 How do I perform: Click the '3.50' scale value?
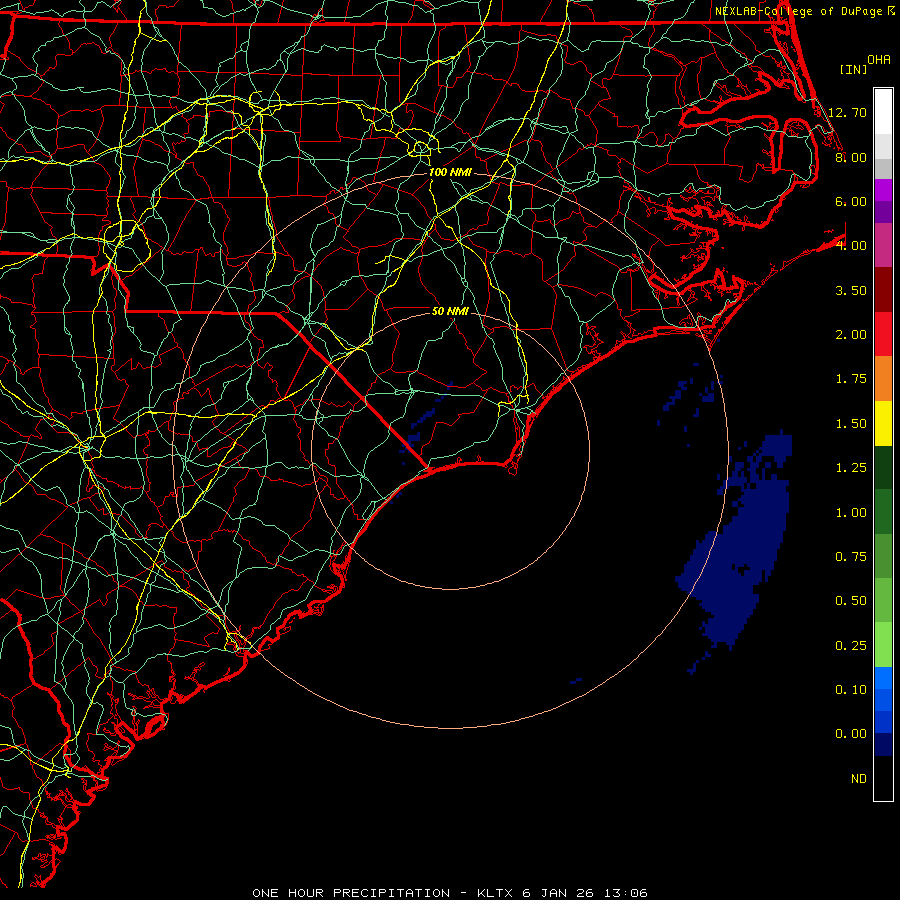point(851,290)
